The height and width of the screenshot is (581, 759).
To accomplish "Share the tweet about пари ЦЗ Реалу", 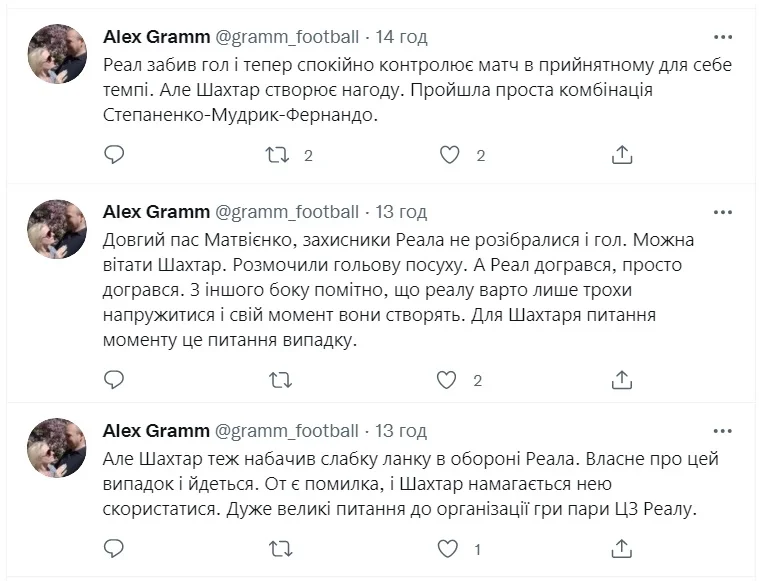I will click(622, 548).
